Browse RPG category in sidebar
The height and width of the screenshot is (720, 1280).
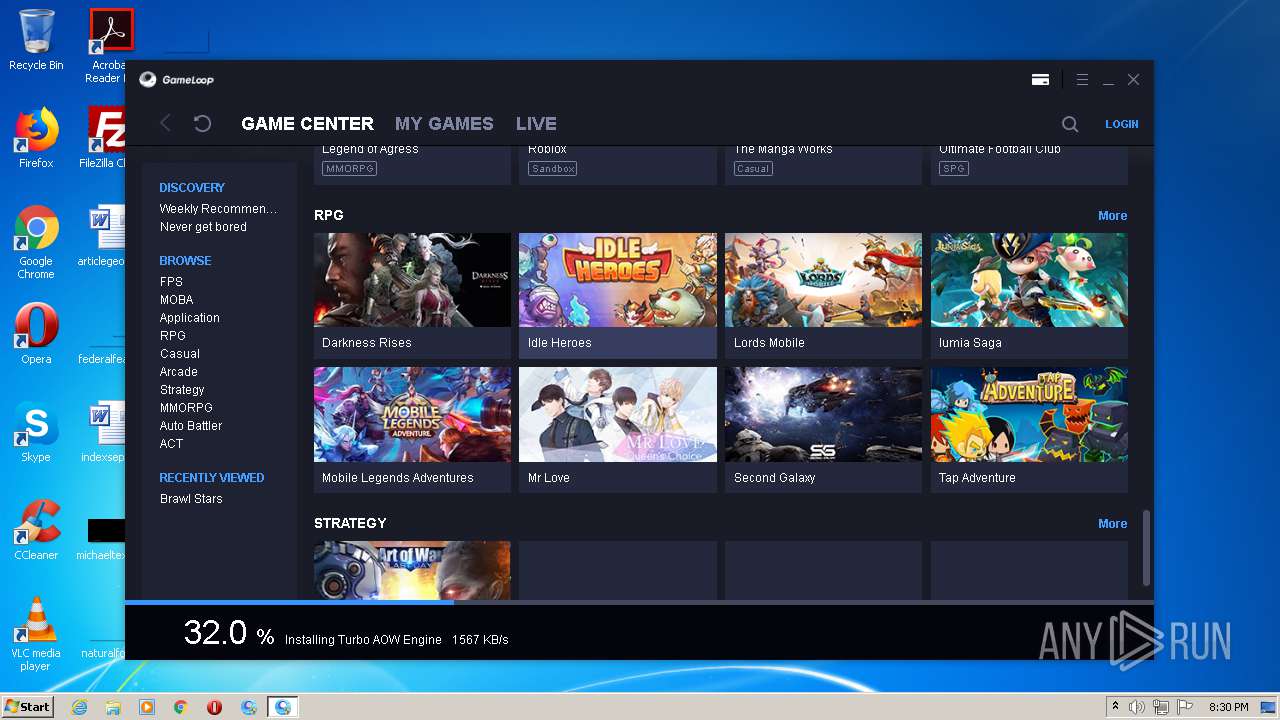[x=172, y=336]
